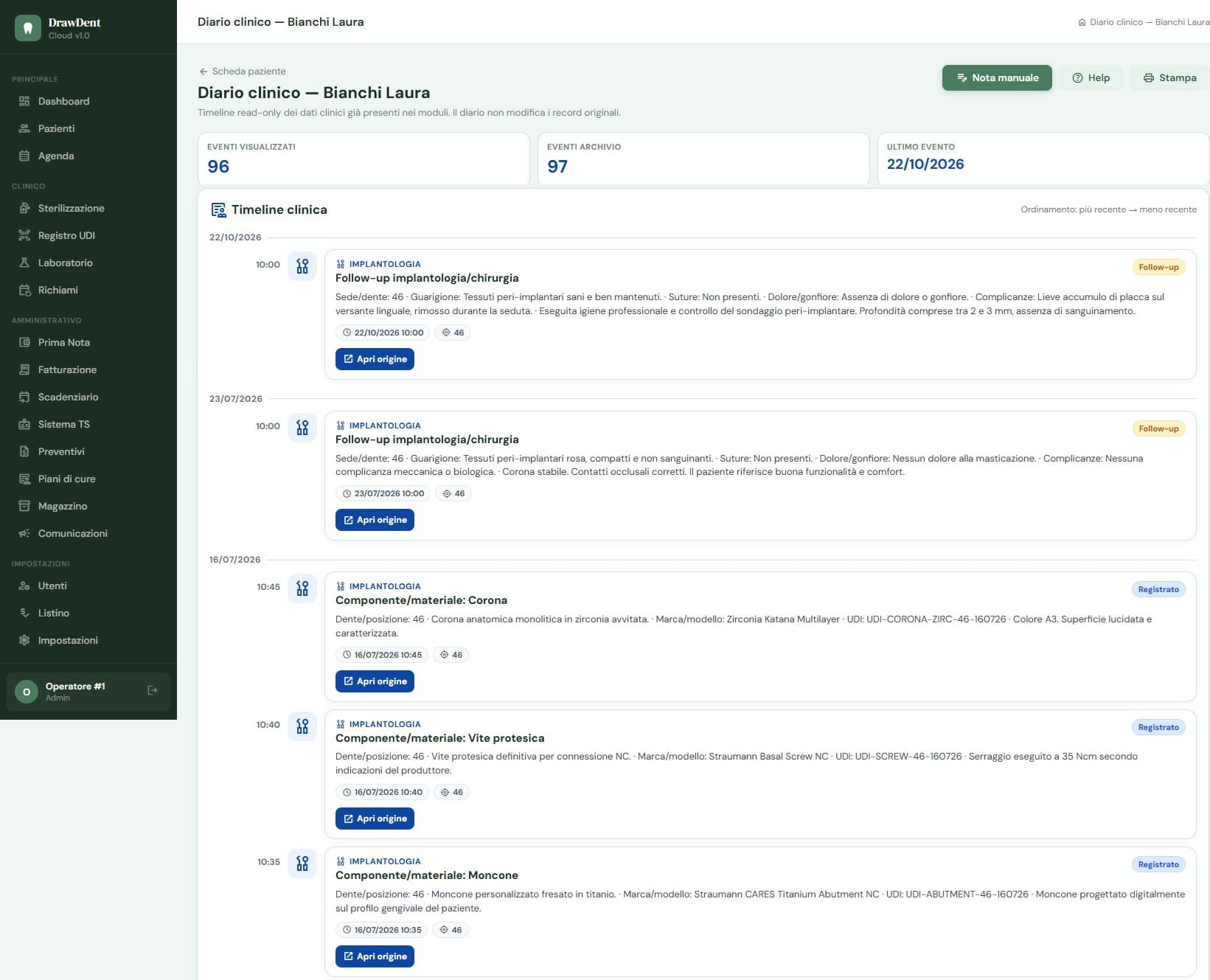Click implant icon for 10:45 Corona event
This screenshot has height=980, width=1210.
(302, 588)
